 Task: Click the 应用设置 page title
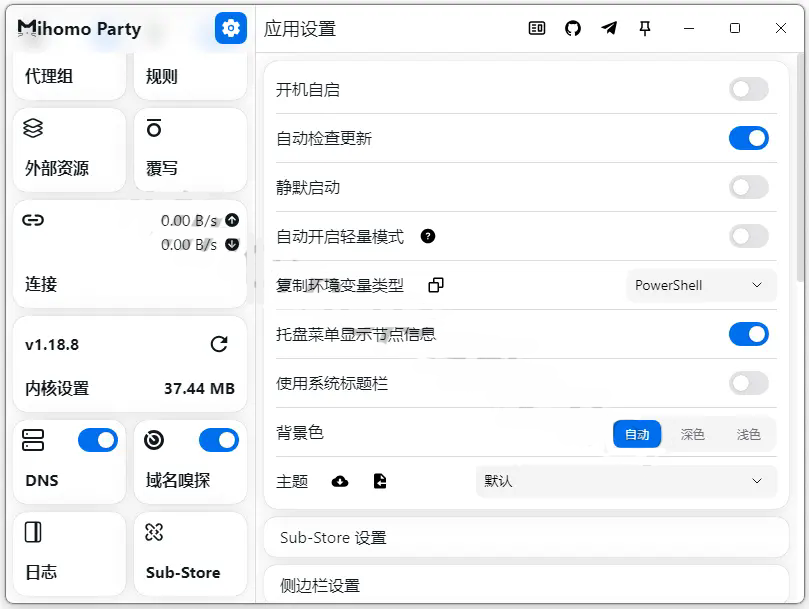tap(300, 28)
